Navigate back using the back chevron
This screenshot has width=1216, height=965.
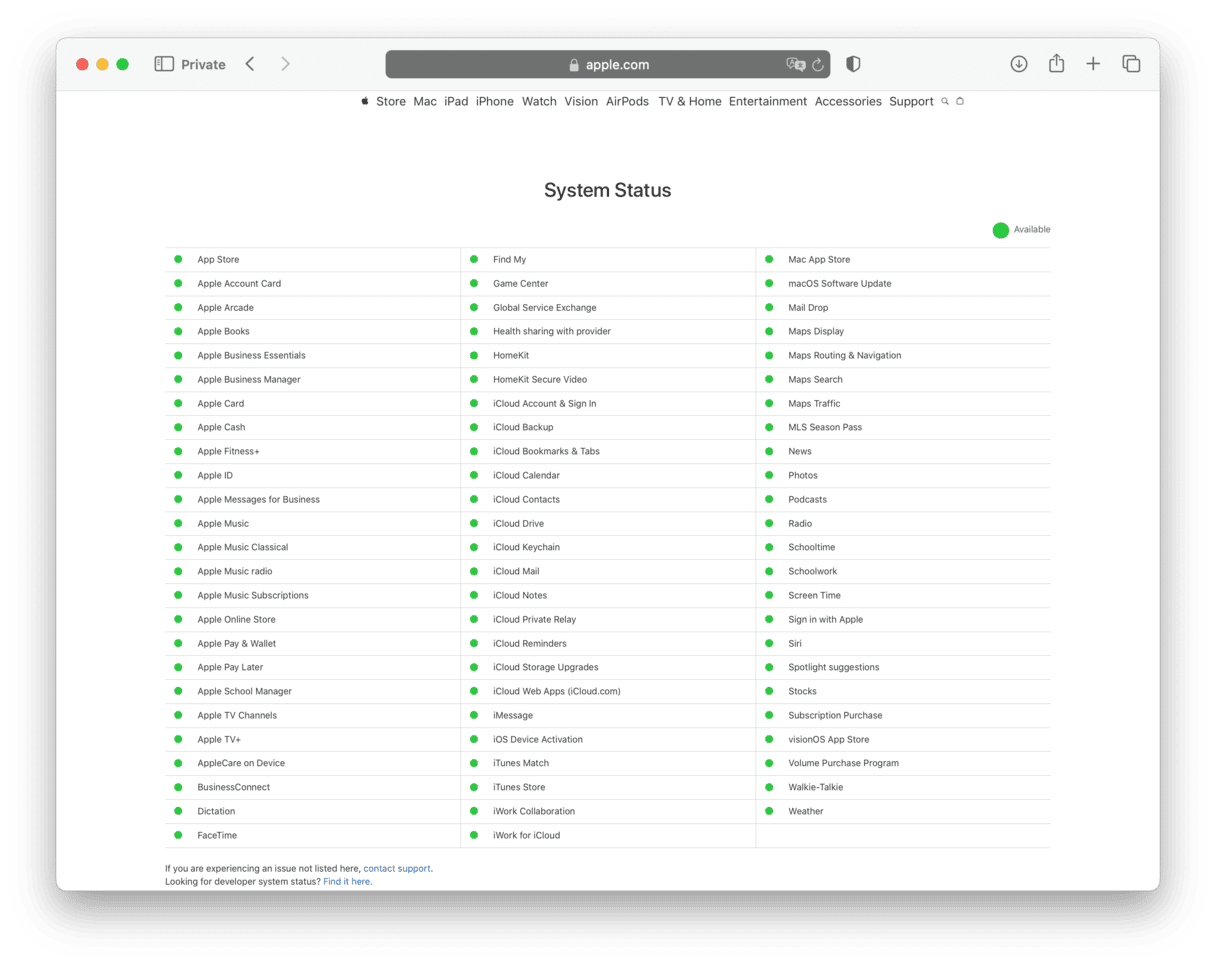(249, 63)
